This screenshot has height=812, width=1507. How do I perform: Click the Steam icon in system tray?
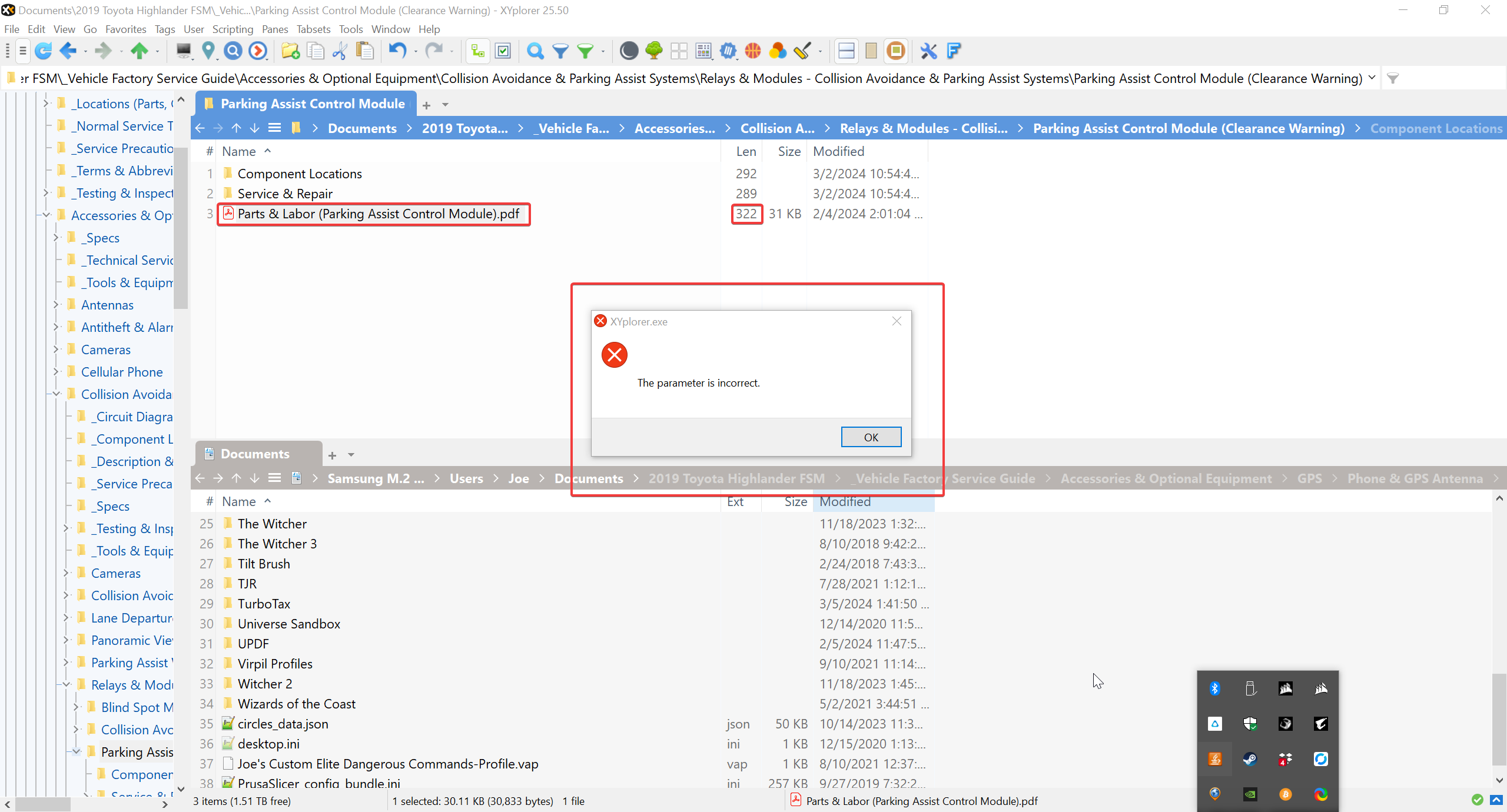1250,759
